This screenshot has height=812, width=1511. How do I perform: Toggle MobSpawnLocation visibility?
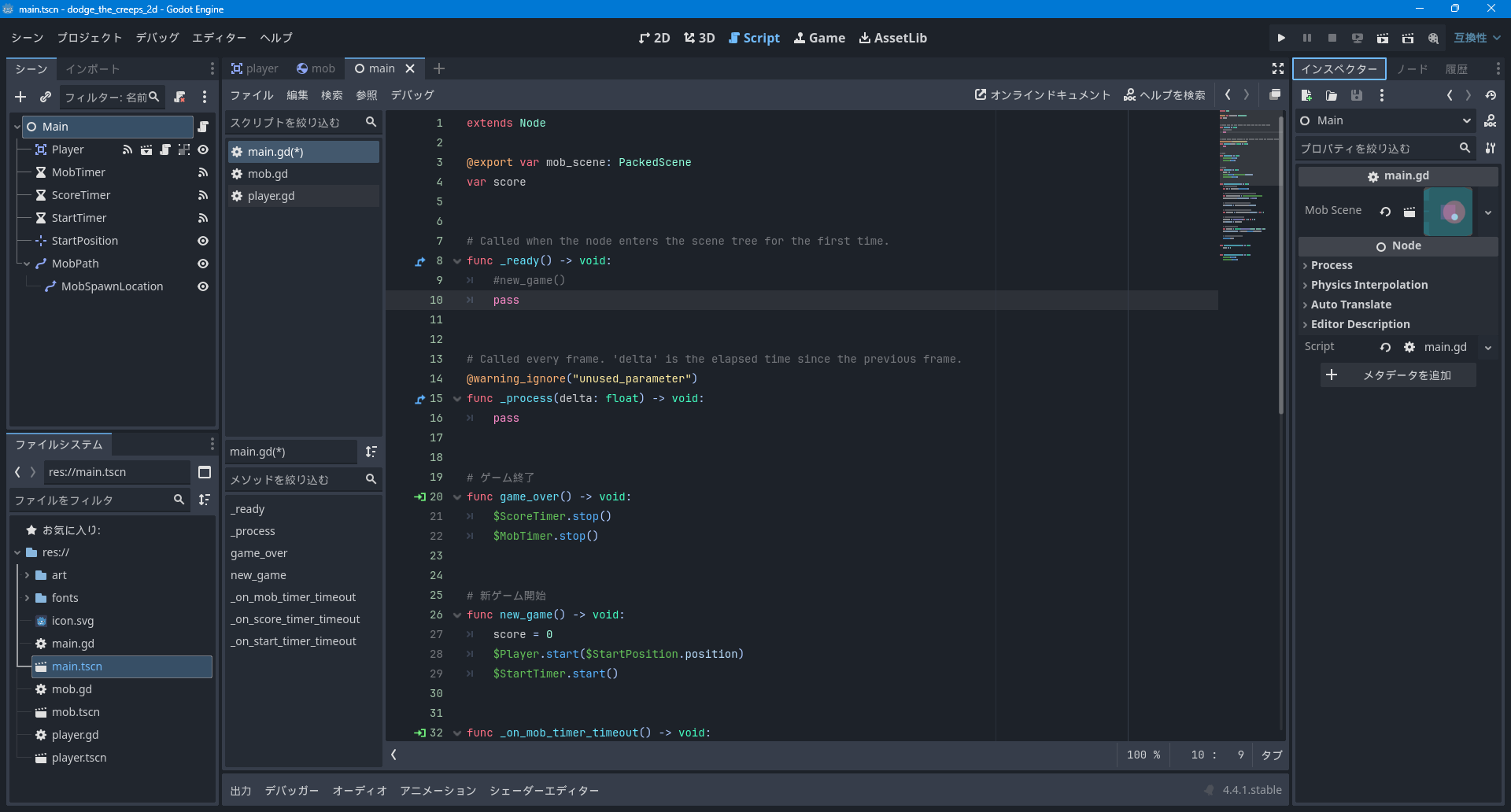pos(203,286)
